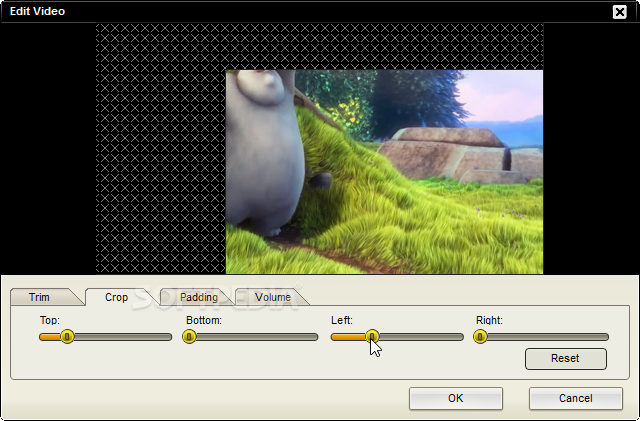Image resolution: width=640 pixels, height=421 pixels.
Task: Click the Bottom crop slider handle
Action: [189, 337]
